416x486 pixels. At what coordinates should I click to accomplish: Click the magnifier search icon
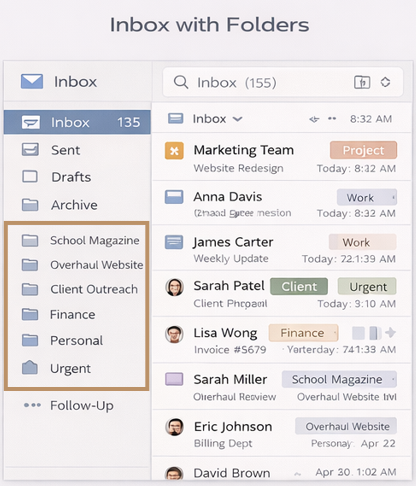point(181,82)
